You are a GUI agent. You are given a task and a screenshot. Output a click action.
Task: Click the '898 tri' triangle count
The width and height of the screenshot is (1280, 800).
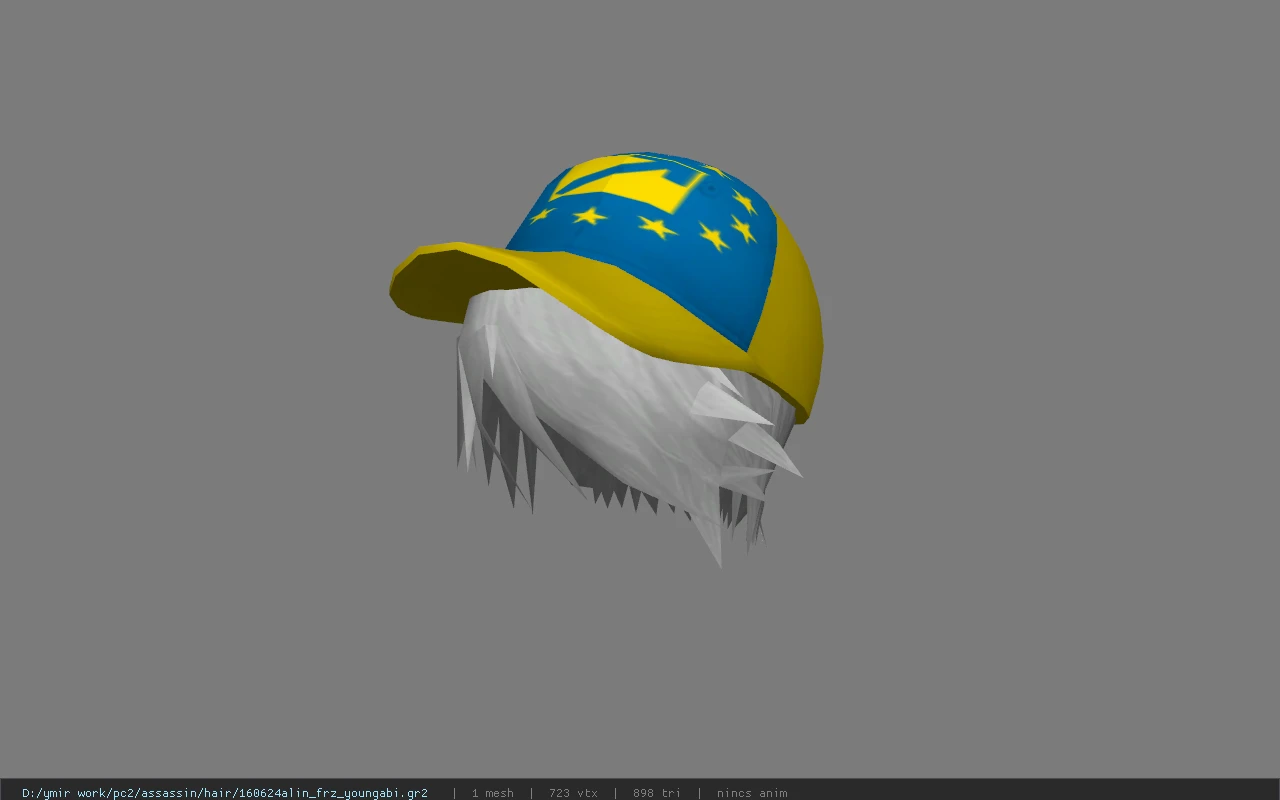pos(656,793)
